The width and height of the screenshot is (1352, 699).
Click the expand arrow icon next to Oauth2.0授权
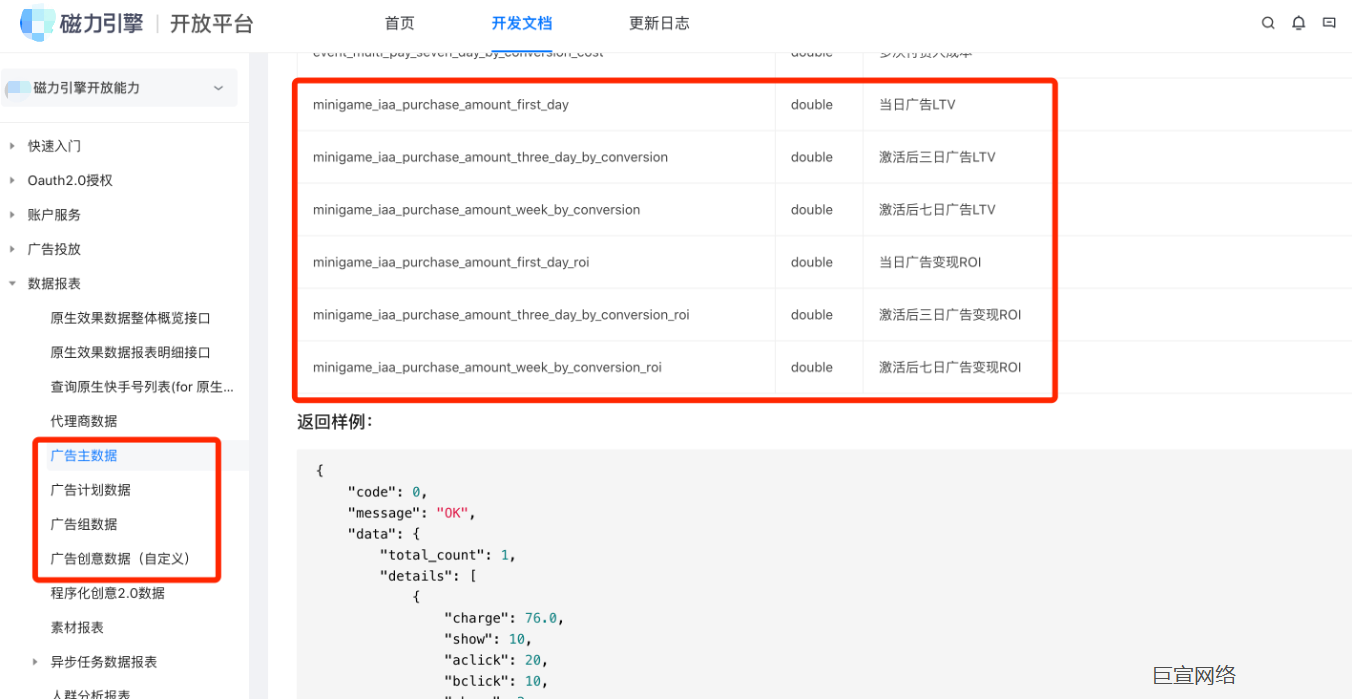(14, 179)
